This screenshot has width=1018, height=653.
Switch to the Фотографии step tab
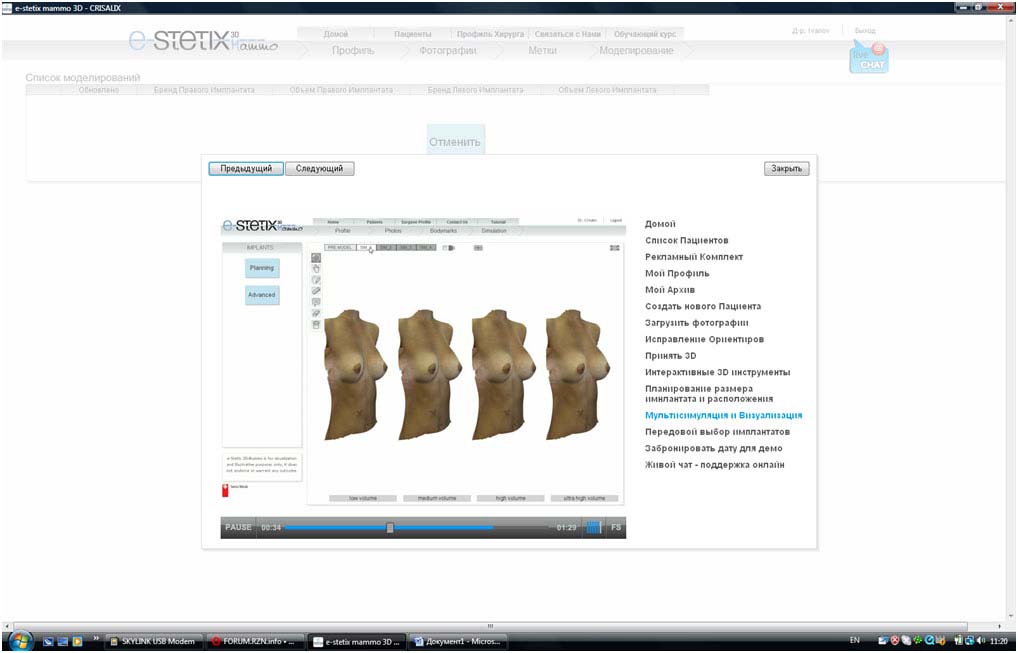[447, 51]
